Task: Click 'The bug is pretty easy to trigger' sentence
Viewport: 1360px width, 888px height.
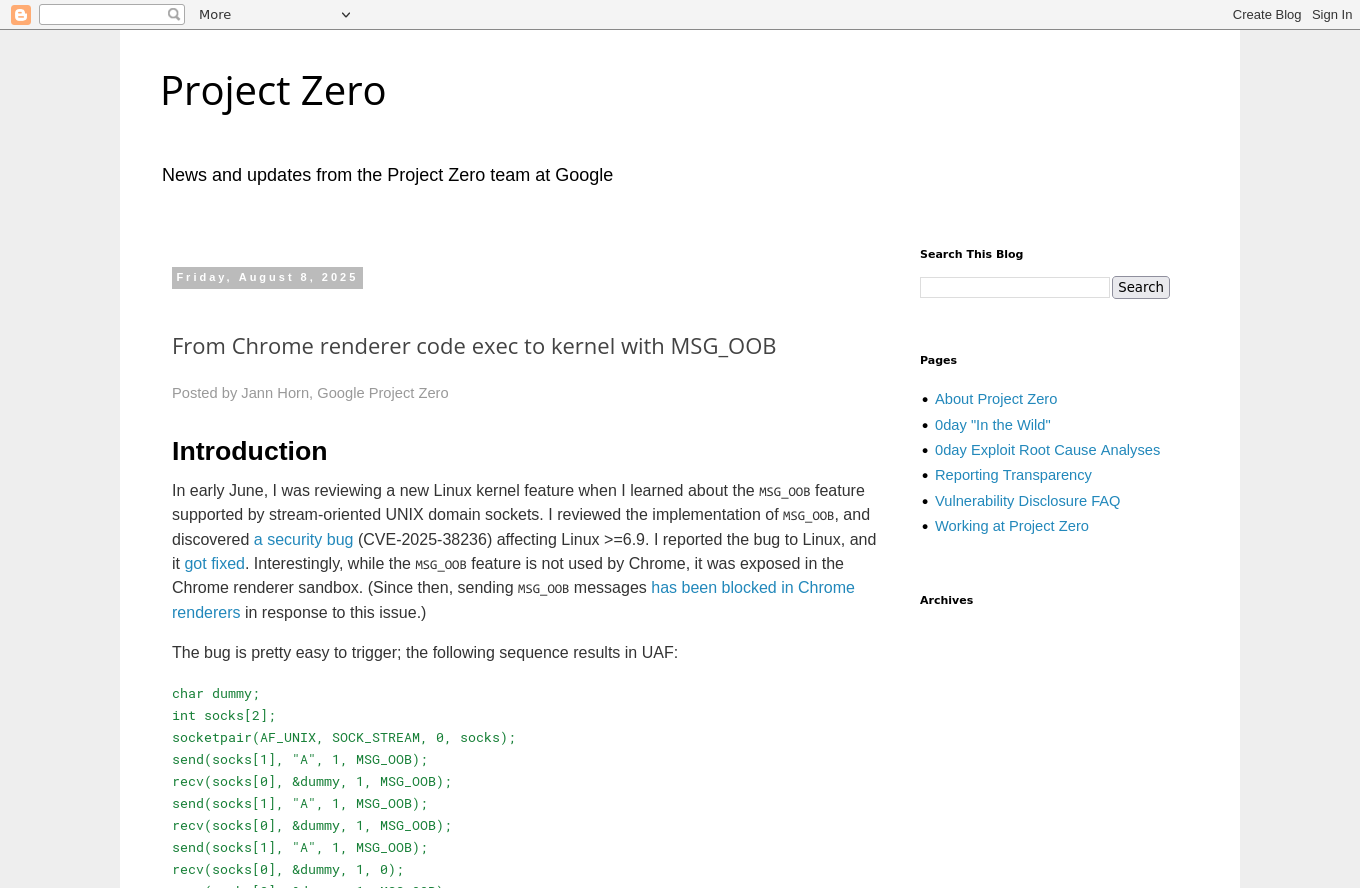Action: pos(425,653)
